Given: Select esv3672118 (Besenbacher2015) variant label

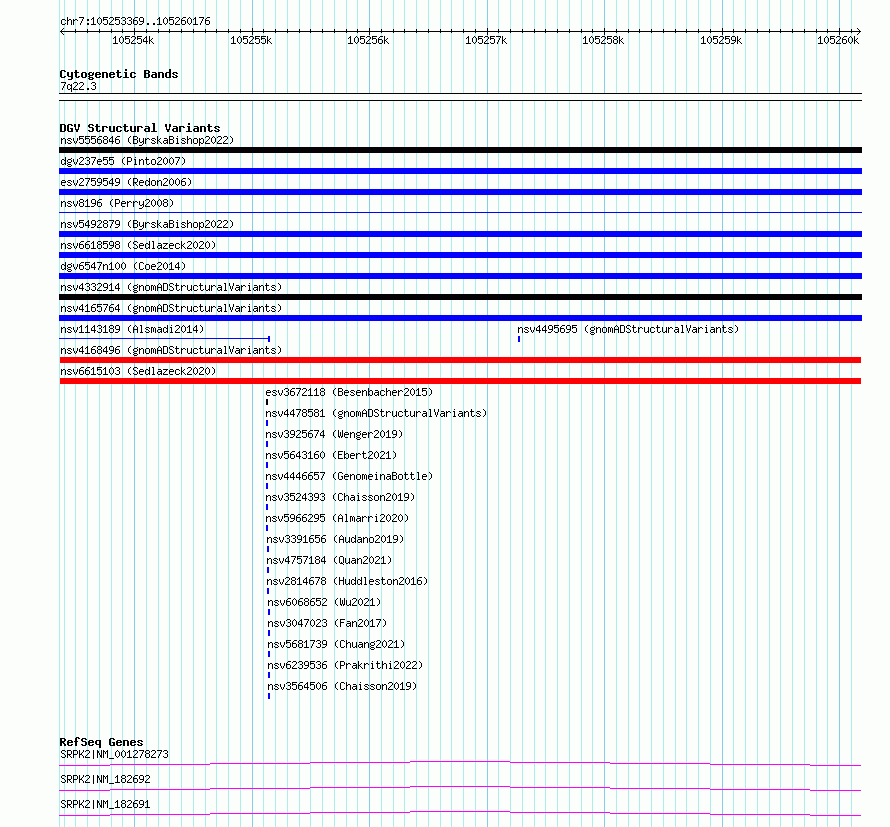Looking at the screenshot, I should 349,392.
